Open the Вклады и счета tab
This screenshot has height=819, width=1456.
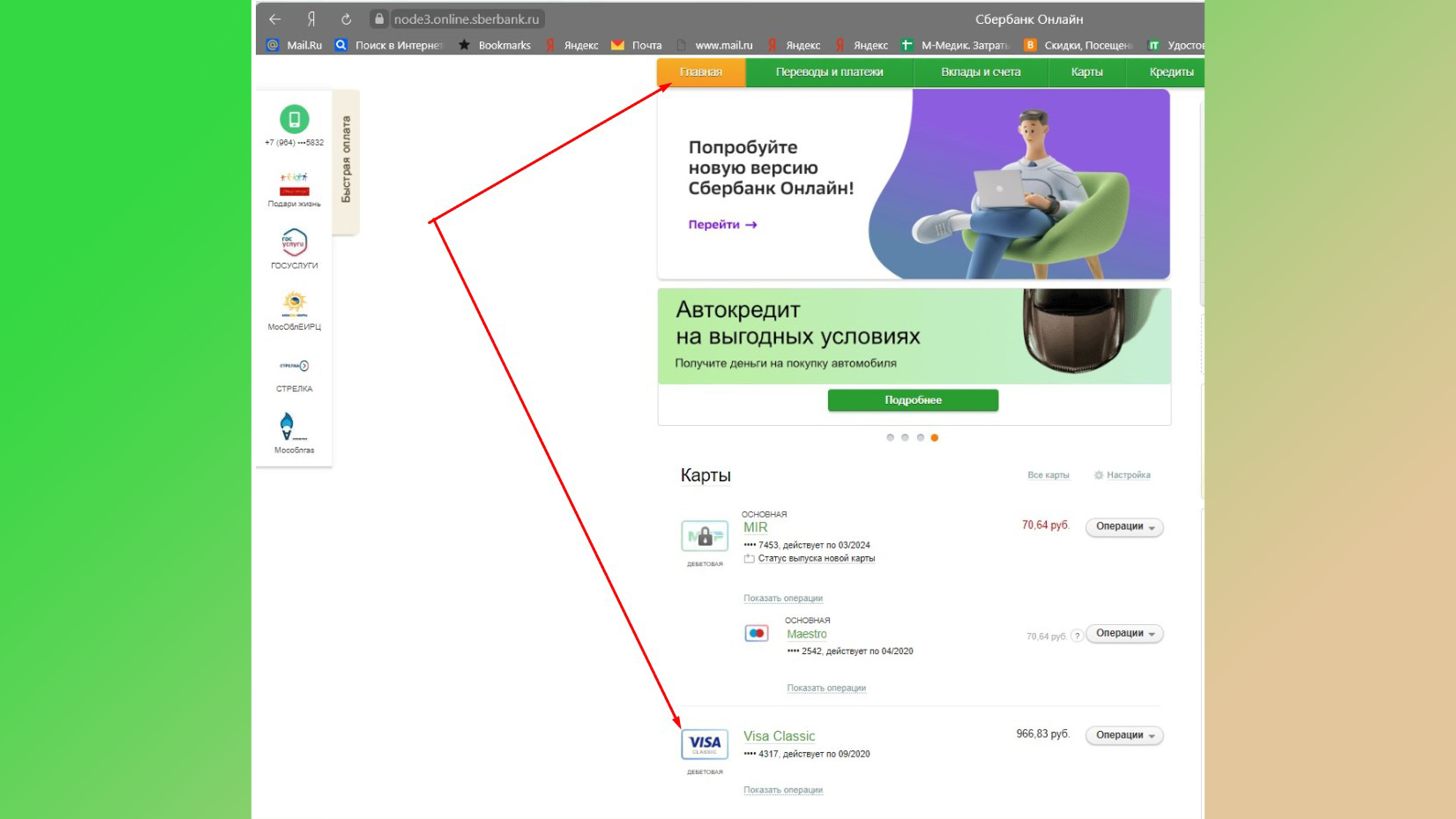click(x=981, y=72)
